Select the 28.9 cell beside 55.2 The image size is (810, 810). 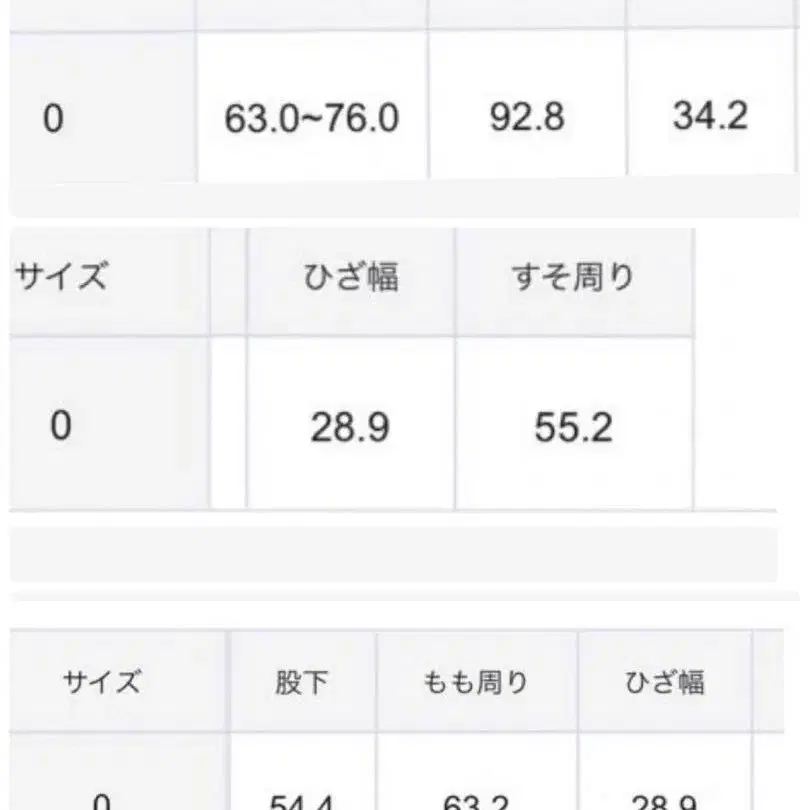[349, 428]
